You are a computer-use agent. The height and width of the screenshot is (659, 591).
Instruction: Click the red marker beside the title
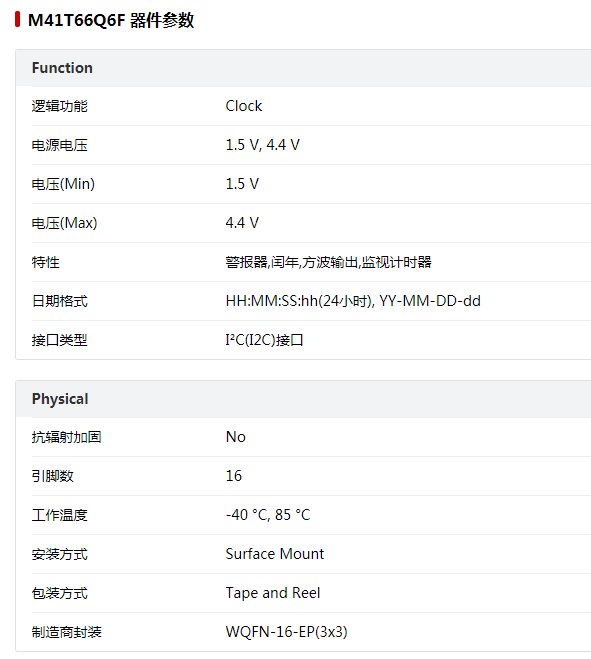coord(17,19)
